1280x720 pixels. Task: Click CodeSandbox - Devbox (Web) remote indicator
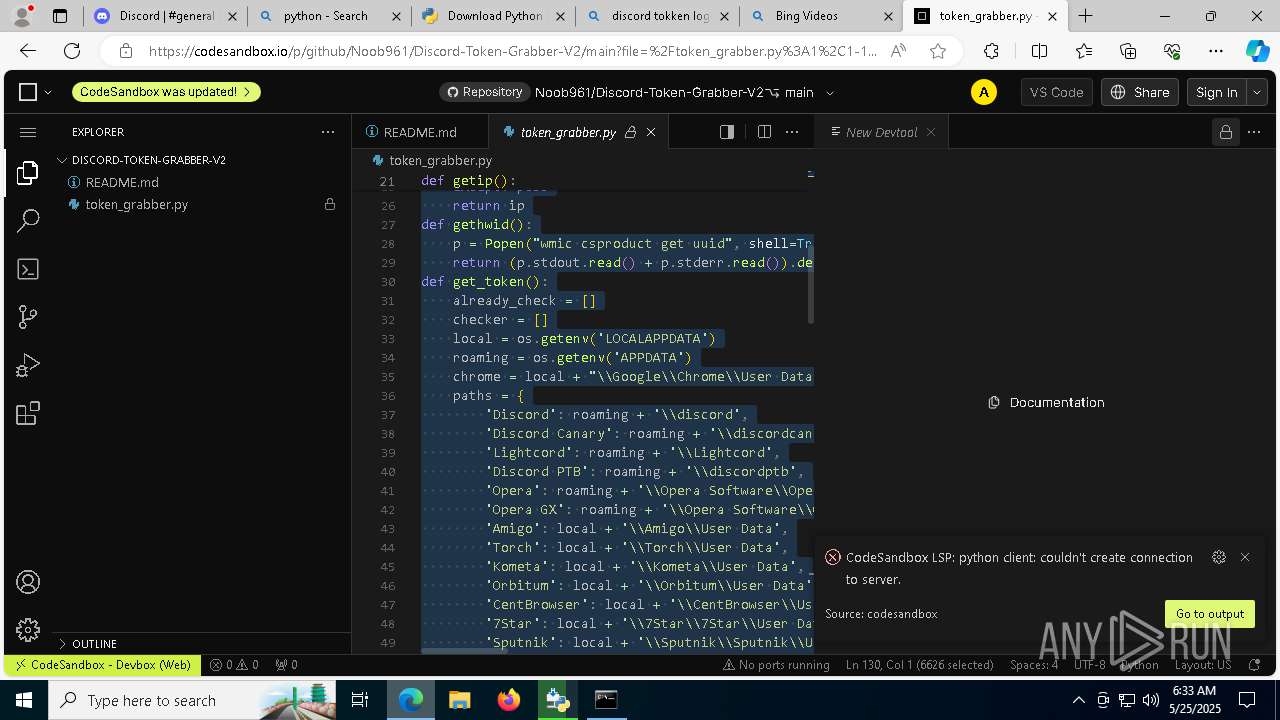101,665
